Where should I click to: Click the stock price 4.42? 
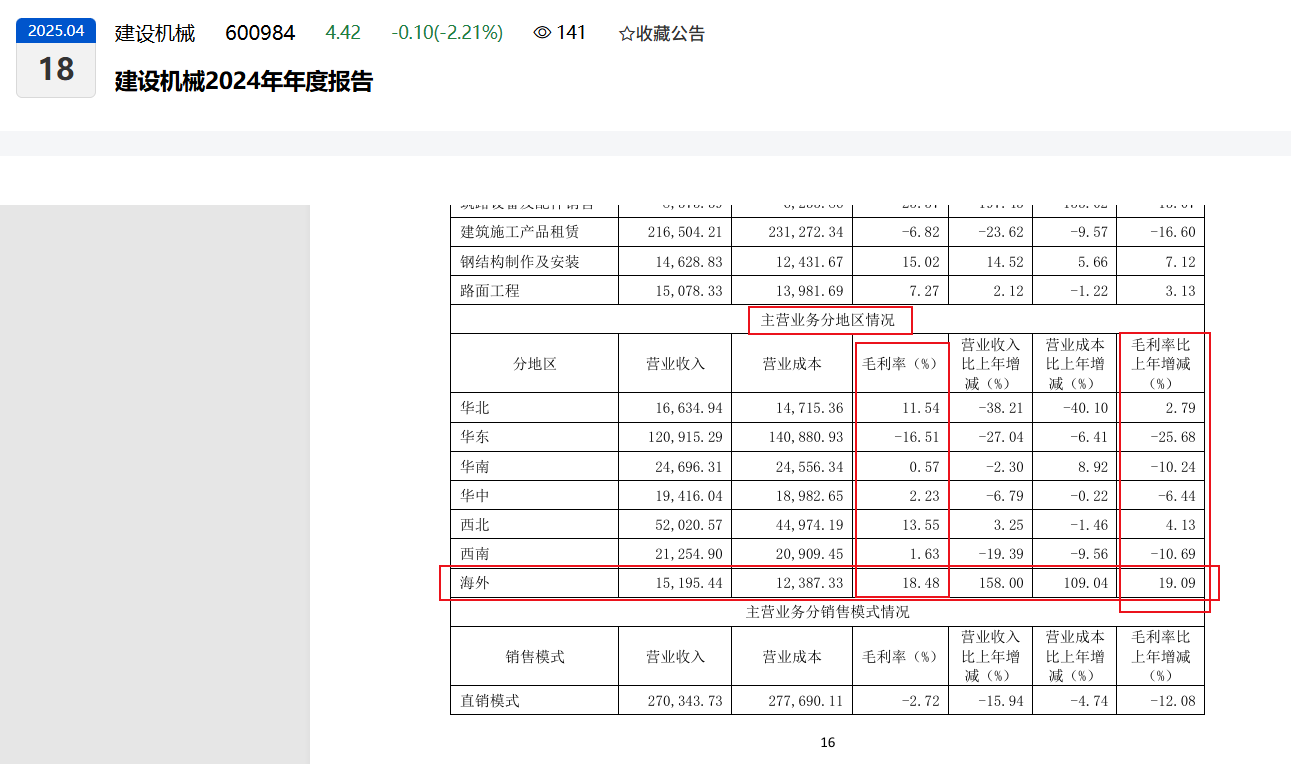(343, 33)
